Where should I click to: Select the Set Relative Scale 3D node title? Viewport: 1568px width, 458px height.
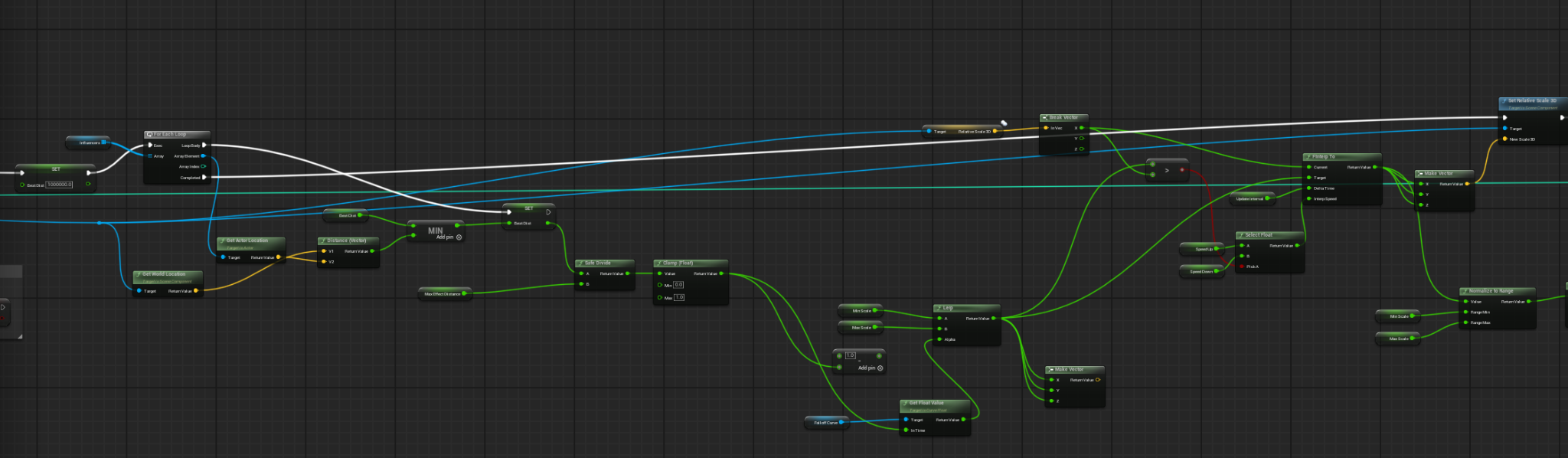point(1531,100)
